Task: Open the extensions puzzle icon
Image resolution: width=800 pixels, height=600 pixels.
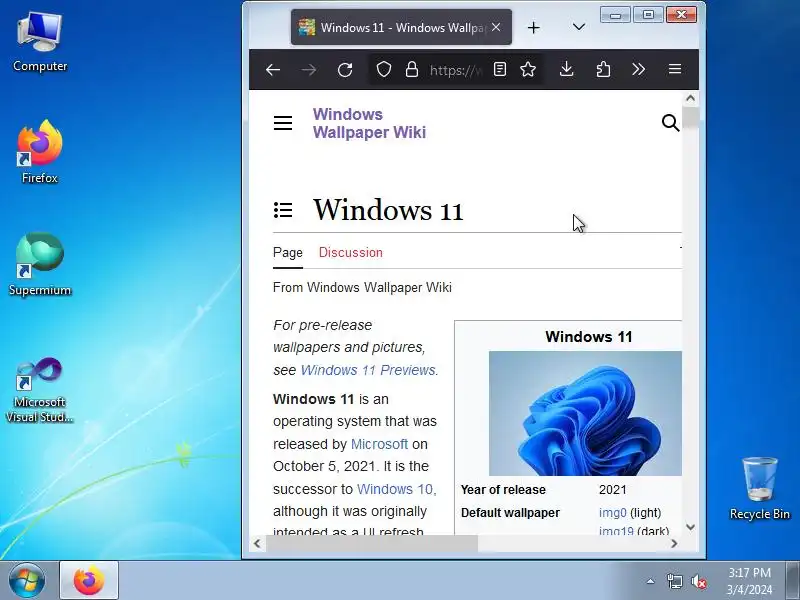Action: click(x=603, y=69)
